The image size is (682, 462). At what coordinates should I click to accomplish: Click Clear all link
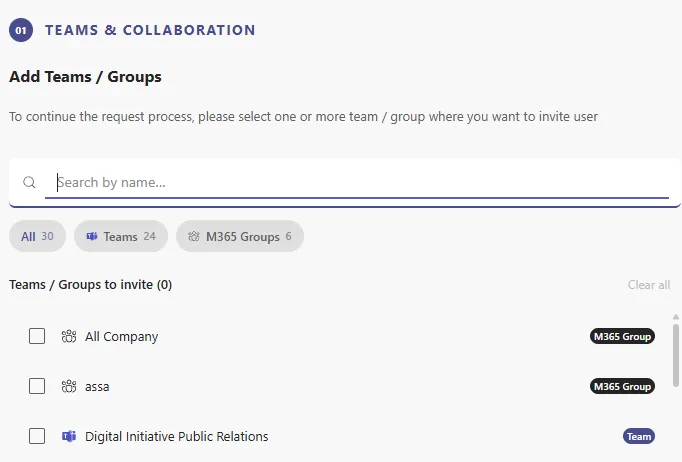pyautogui.click(x=649, y=285)
